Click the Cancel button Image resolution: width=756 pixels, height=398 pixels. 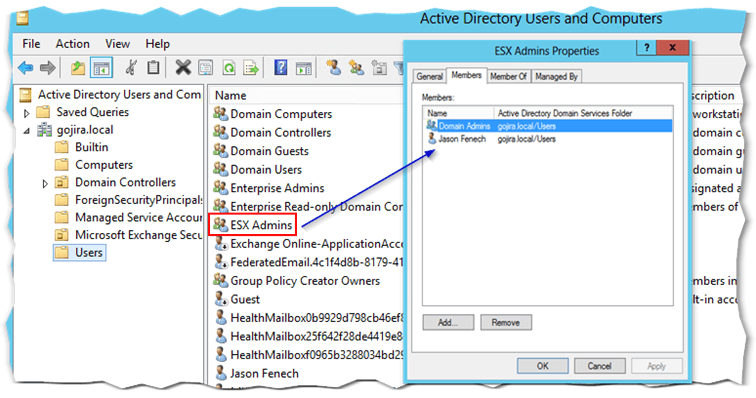tap(599, 366)
